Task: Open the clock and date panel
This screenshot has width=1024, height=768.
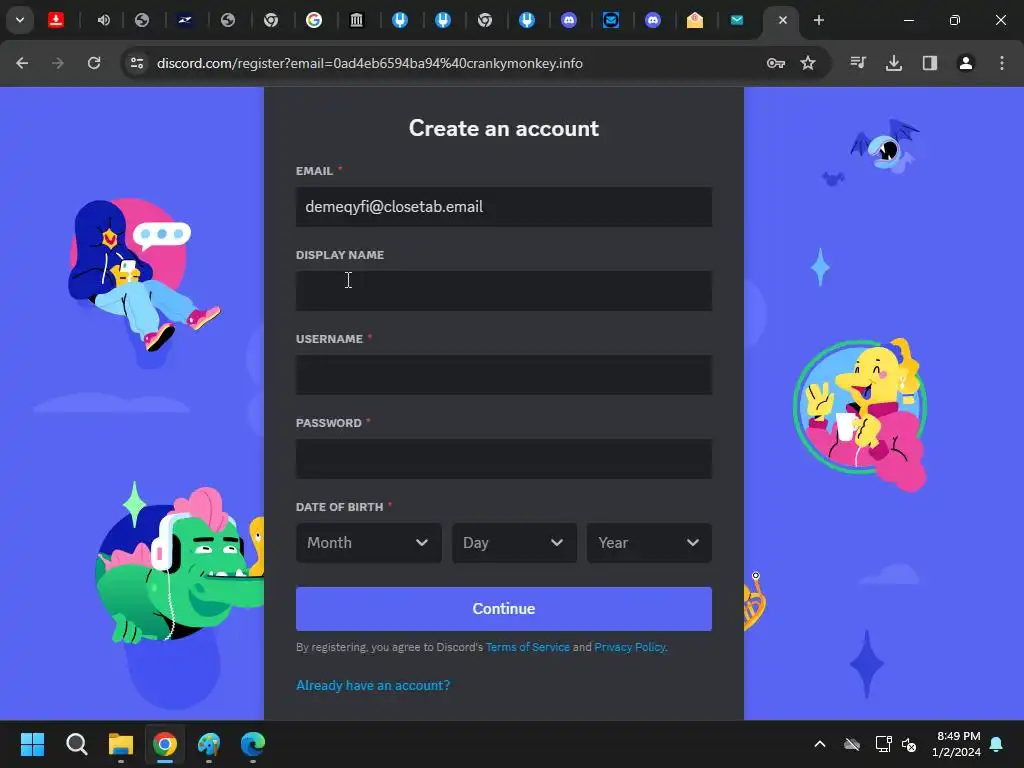Action: tap(957, 744)
